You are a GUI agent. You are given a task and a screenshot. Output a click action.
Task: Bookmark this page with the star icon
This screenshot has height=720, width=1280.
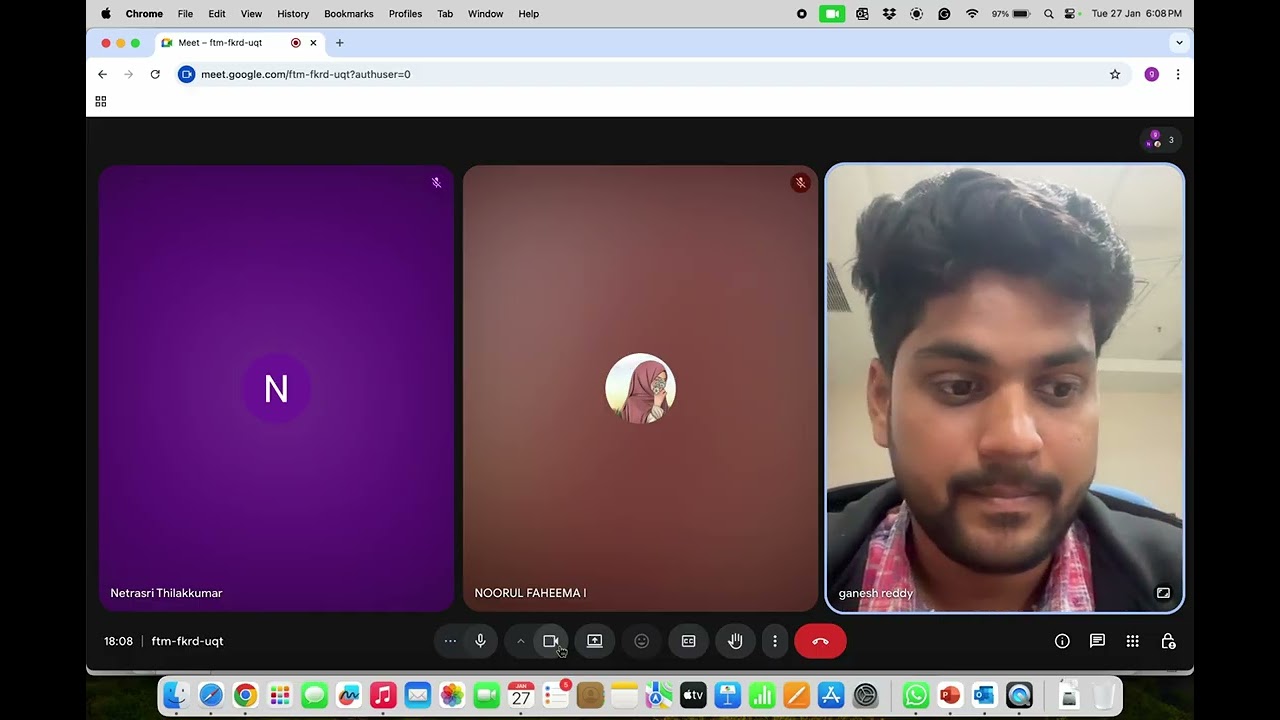[x=1115, y=74]
